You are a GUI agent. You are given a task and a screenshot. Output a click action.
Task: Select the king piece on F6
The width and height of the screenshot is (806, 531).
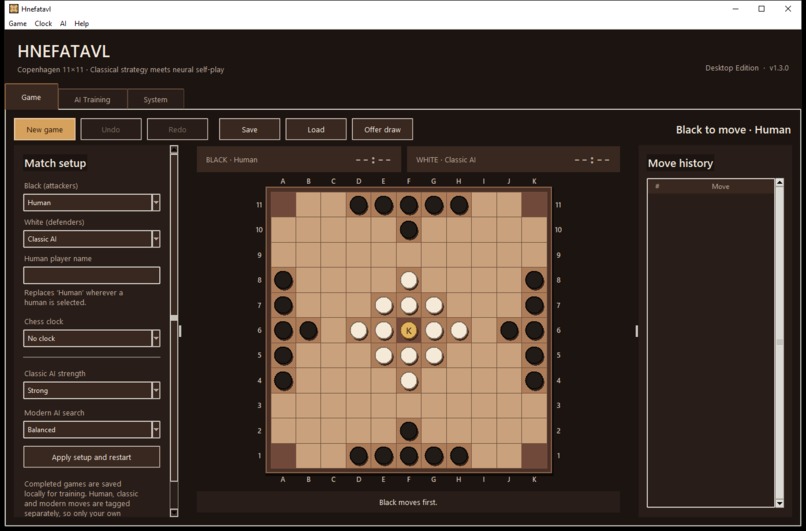(409, 331)
